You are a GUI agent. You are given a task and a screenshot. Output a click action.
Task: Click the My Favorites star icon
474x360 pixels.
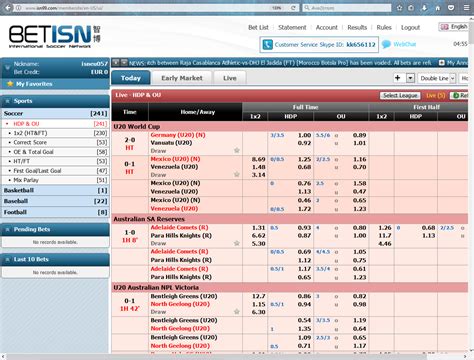coord(10,84)
